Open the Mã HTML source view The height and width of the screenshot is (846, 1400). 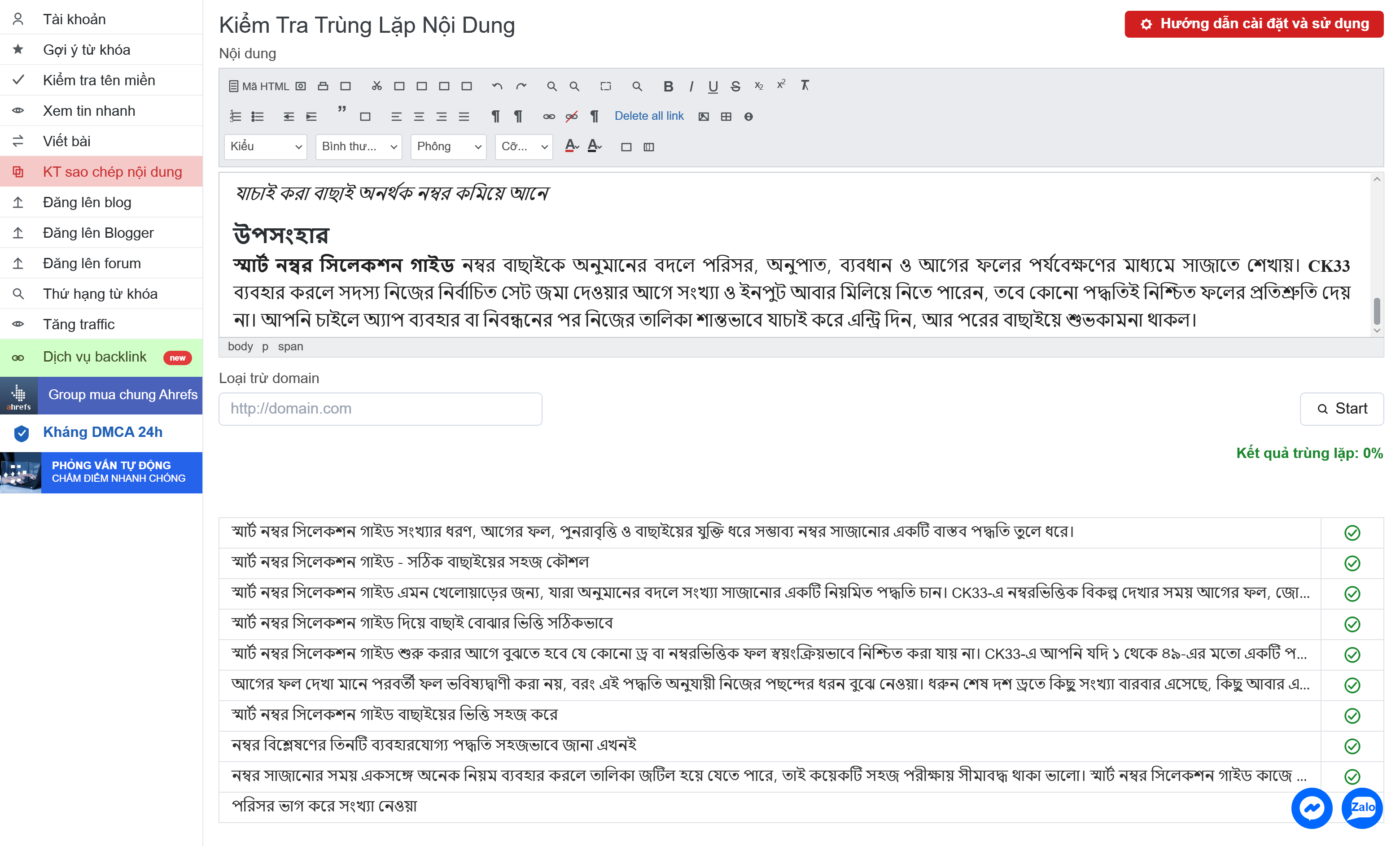click(x=259, y=86)
